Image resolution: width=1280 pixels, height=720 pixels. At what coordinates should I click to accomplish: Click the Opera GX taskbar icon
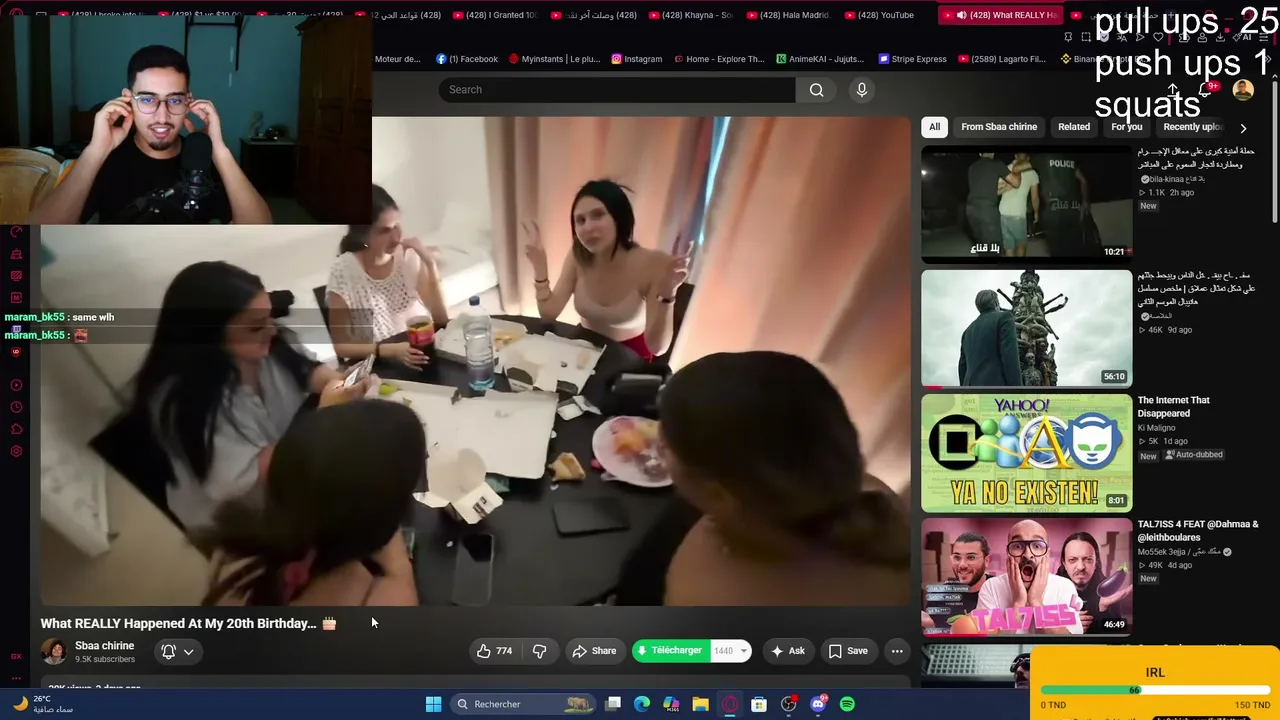(730, 704)
